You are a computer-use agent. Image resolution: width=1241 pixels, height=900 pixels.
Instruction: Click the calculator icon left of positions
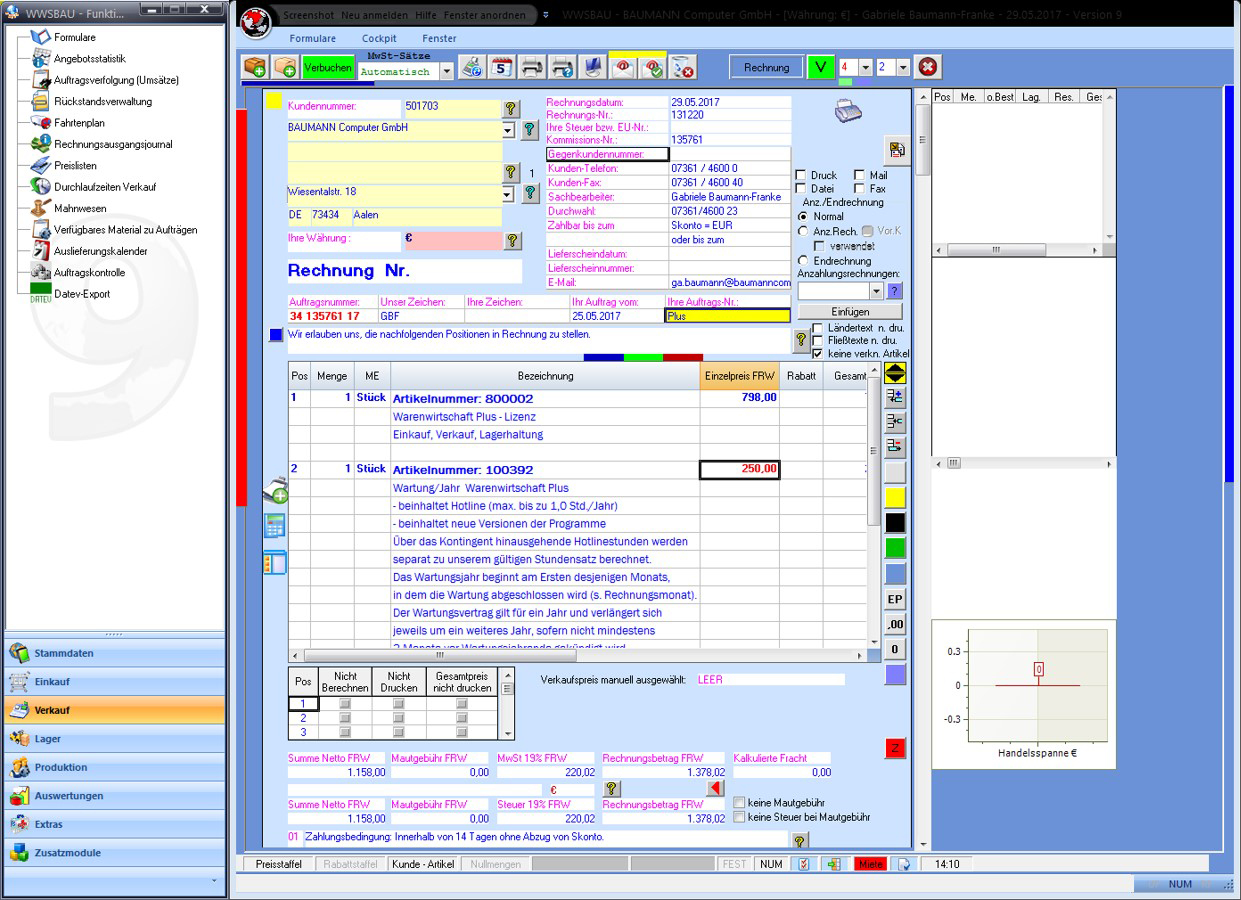274,526
